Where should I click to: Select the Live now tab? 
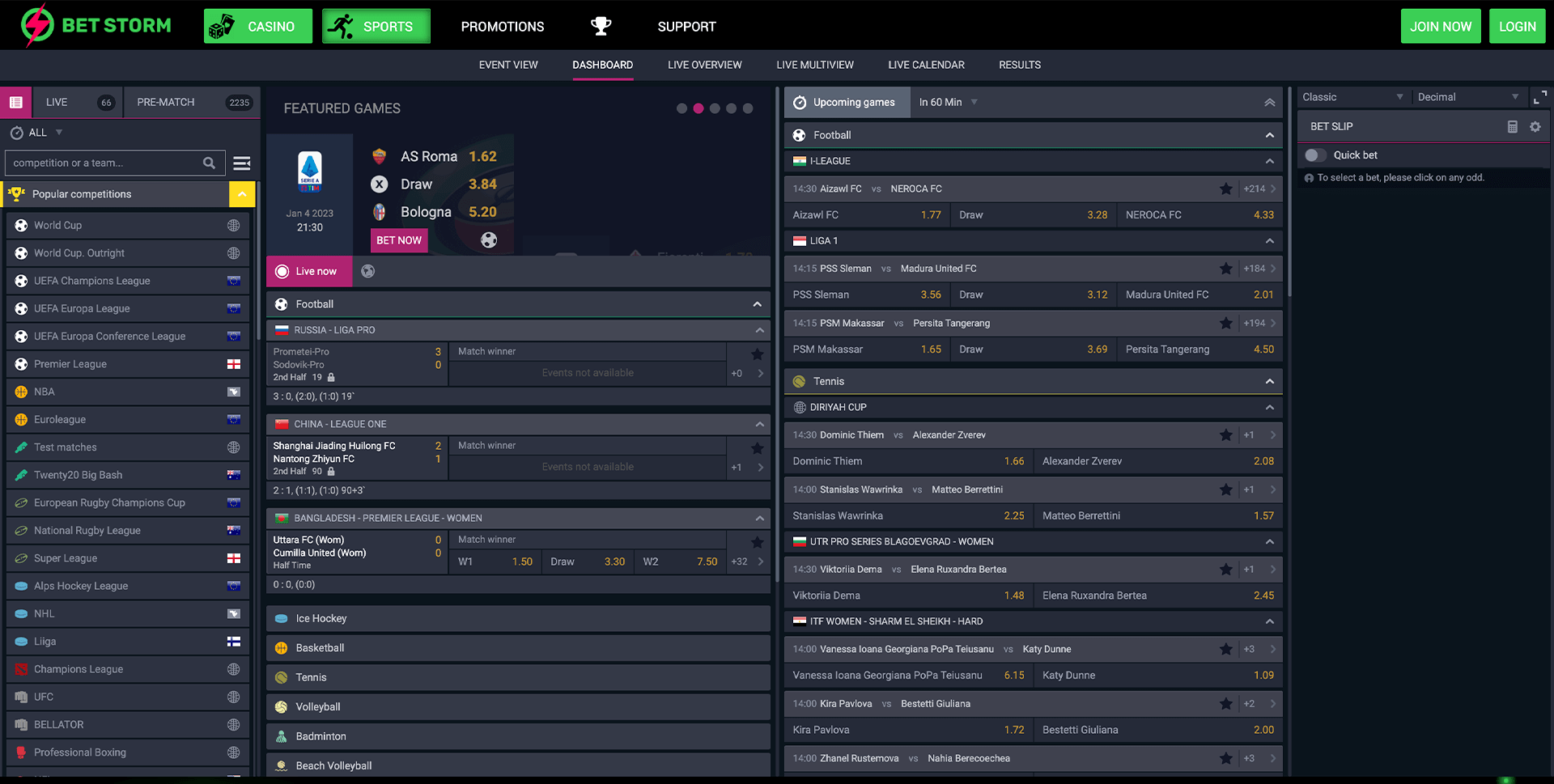point(309,271)
